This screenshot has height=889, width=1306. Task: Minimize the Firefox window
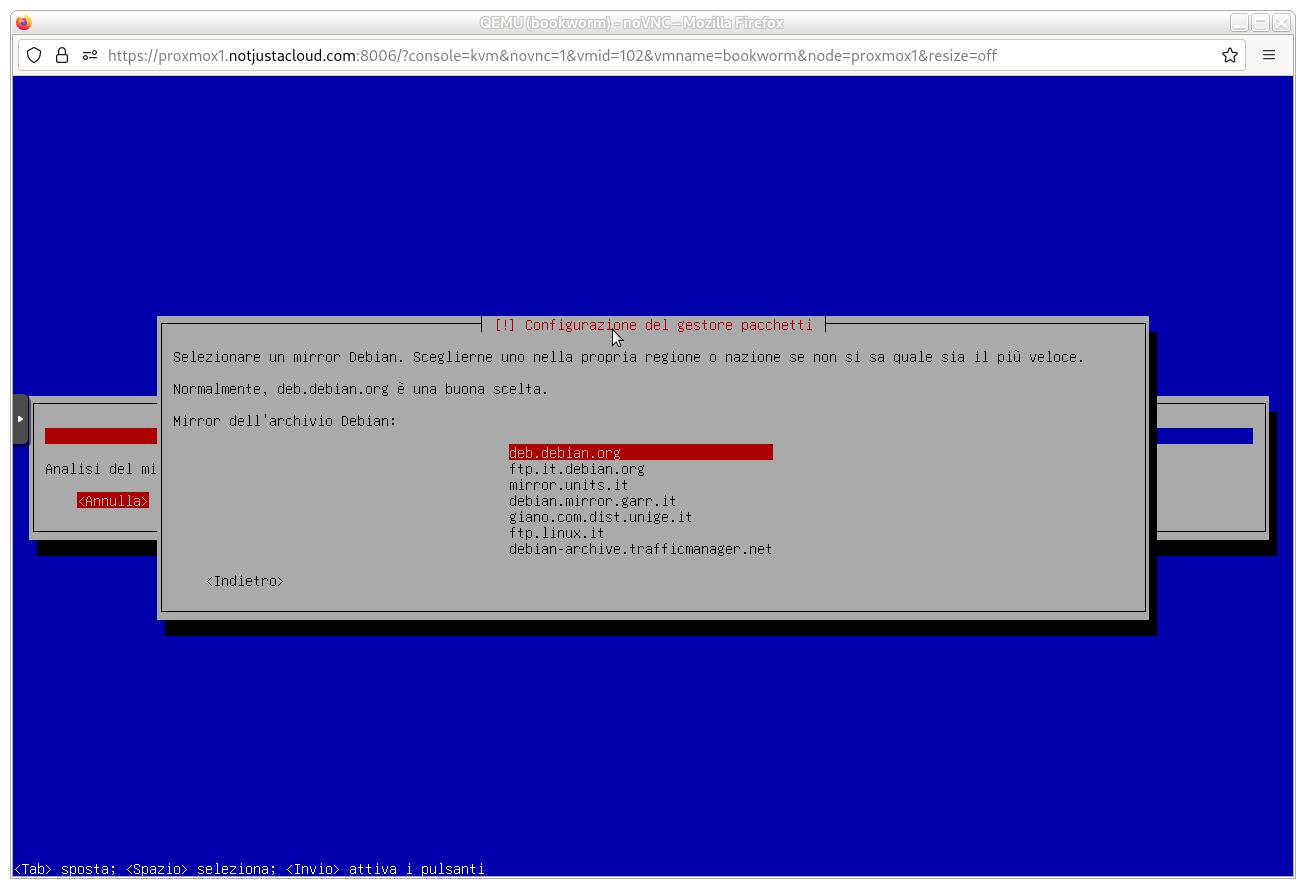pyautogui.click(x=1239, y=23)
